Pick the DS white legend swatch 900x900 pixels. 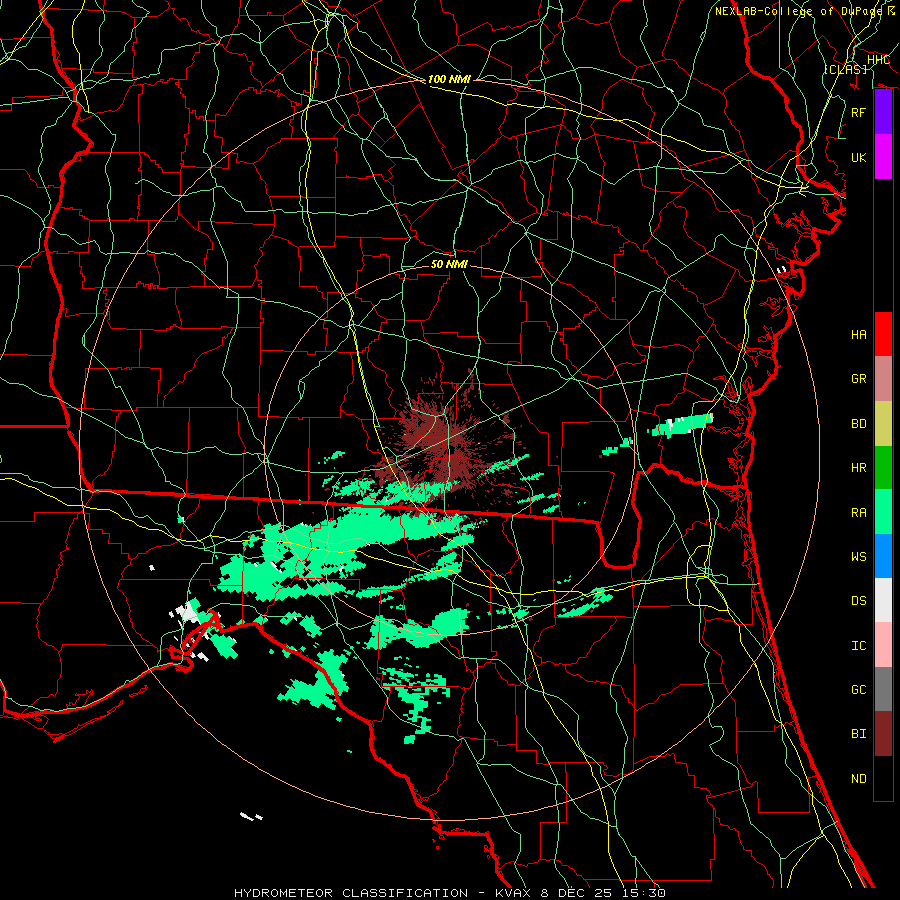click(883, 600)
